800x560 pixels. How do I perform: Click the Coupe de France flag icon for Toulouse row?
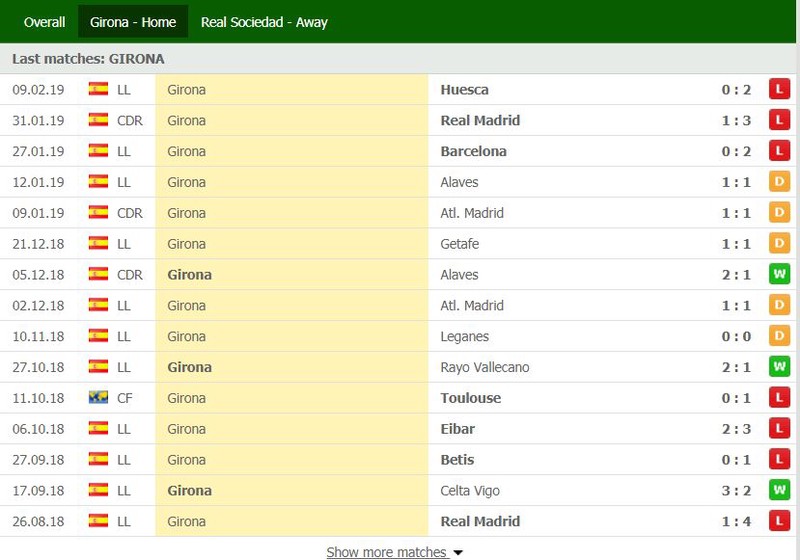point(98,397)
